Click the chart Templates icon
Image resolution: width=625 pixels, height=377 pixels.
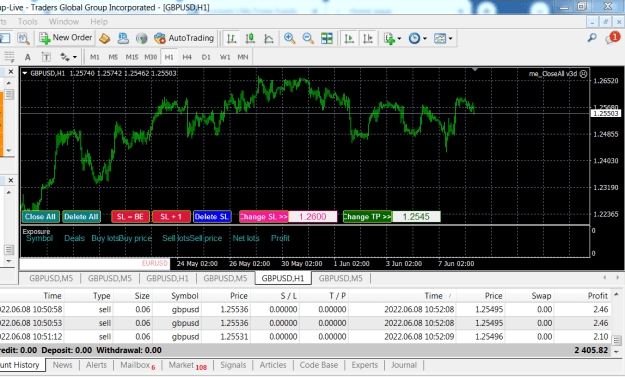440,38
